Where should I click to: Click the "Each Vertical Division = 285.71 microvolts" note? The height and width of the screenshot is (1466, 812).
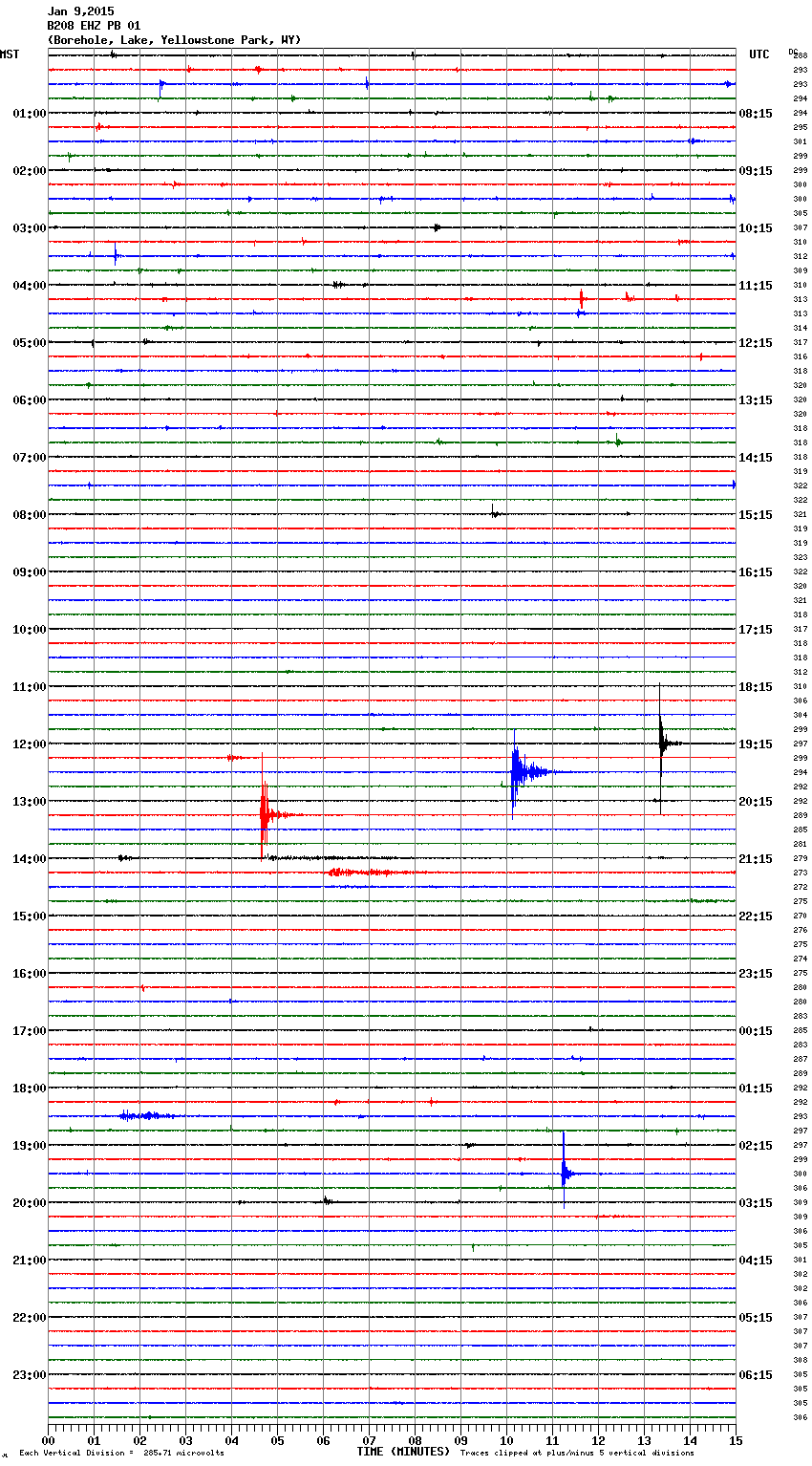click(121, 1453)
